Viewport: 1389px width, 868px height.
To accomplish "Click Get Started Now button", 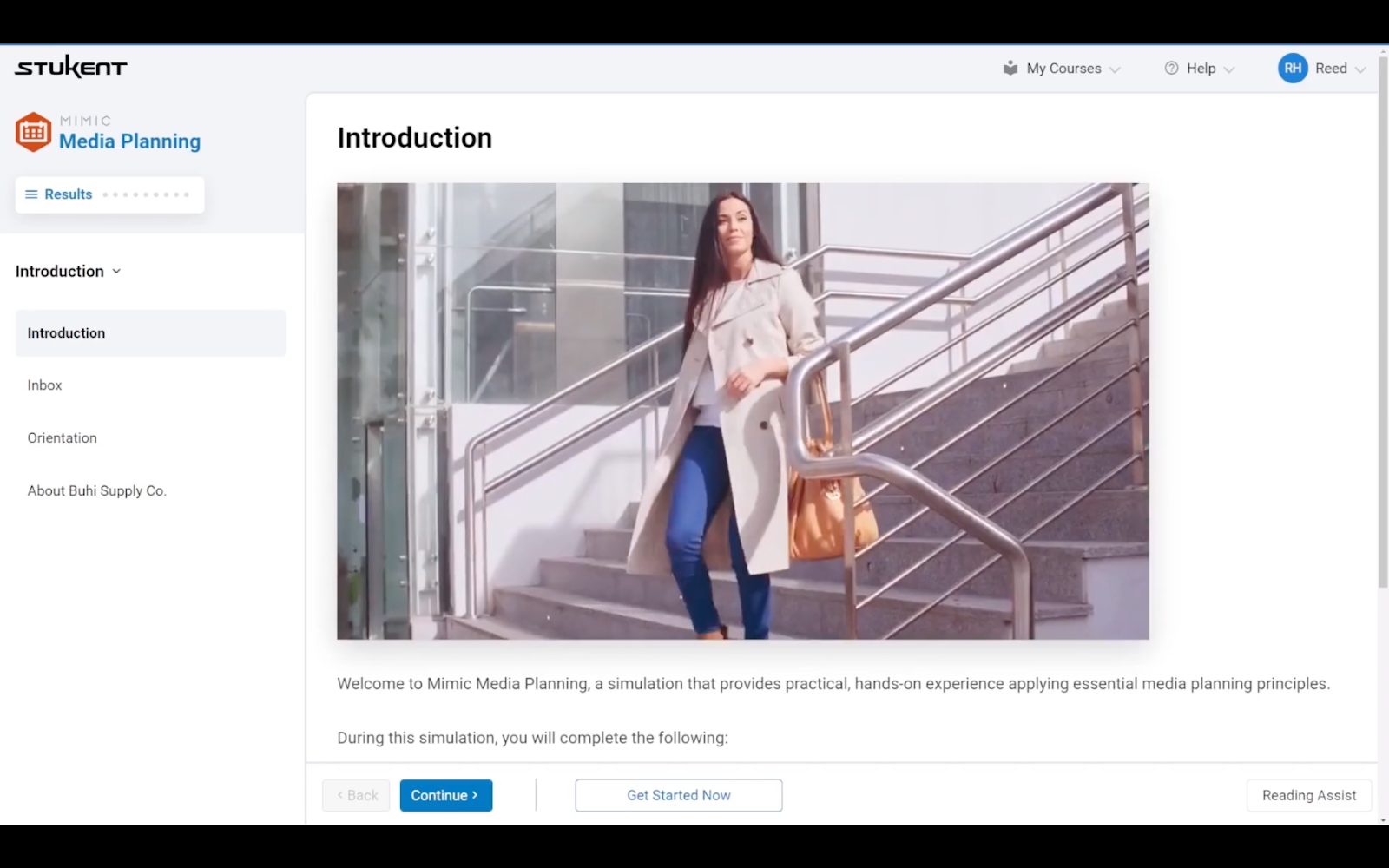I will coord(678,795).
